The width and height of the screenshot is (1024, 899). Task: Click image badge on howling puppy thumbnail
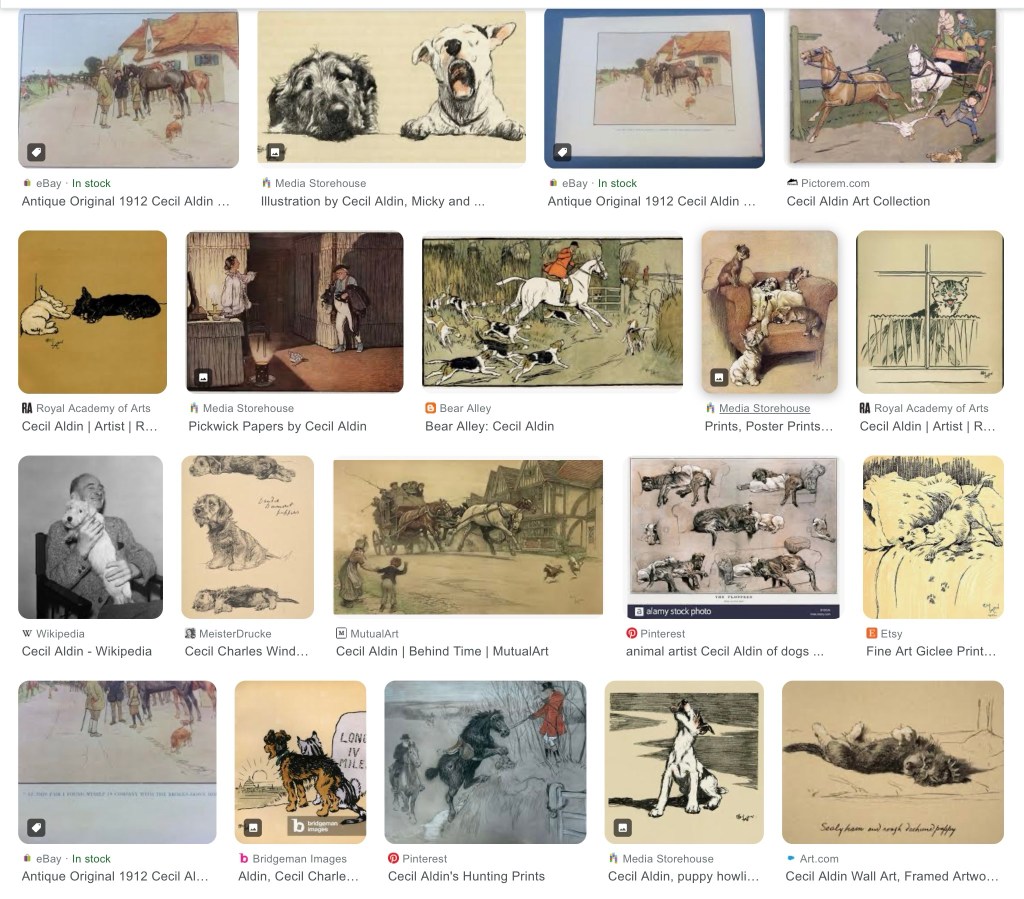[622, 827]
